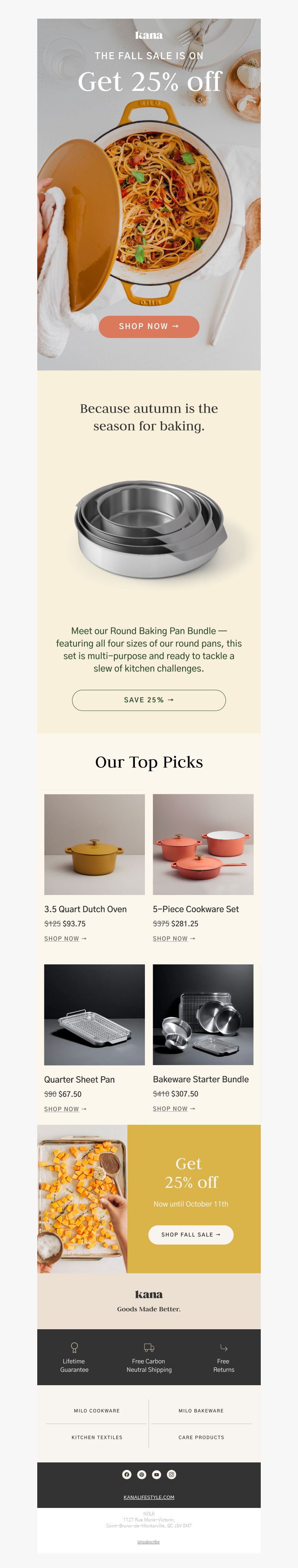Image resolution: width=298 pixels, height=1568 pixels.
Task: Click the Lifetime Guarantee ribbon icon
Action: coord(74,1348)
